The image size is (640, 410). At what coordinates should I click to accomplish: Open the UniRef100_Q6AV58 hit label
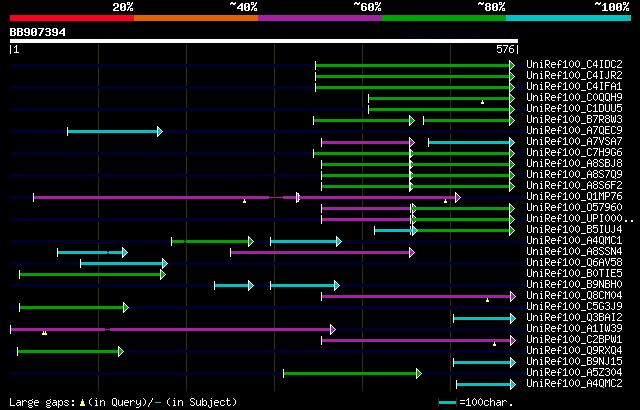574,263
